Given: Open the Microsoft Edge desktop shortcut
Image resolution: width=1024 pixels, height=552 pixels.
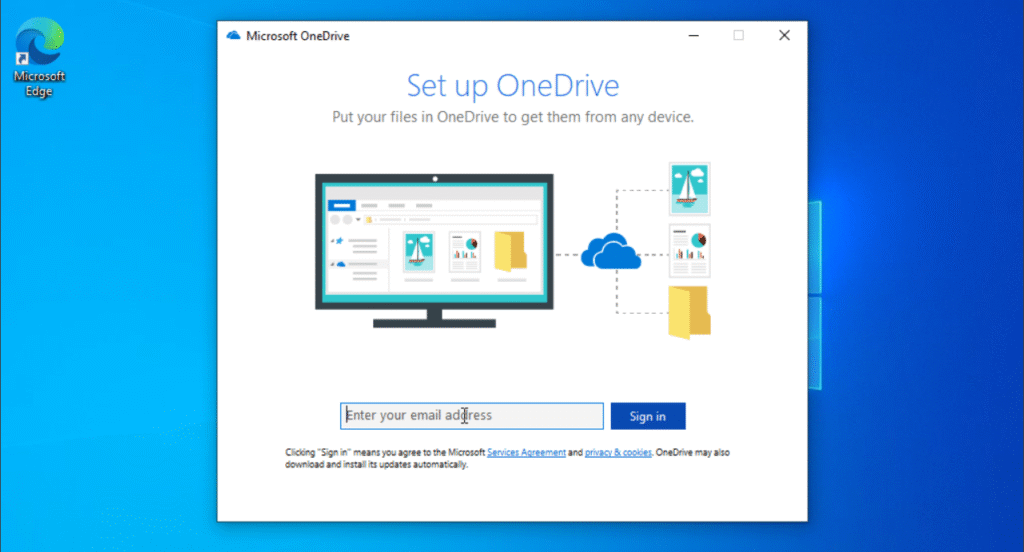Looking at the screenshot, I should [x=39, y=57].
